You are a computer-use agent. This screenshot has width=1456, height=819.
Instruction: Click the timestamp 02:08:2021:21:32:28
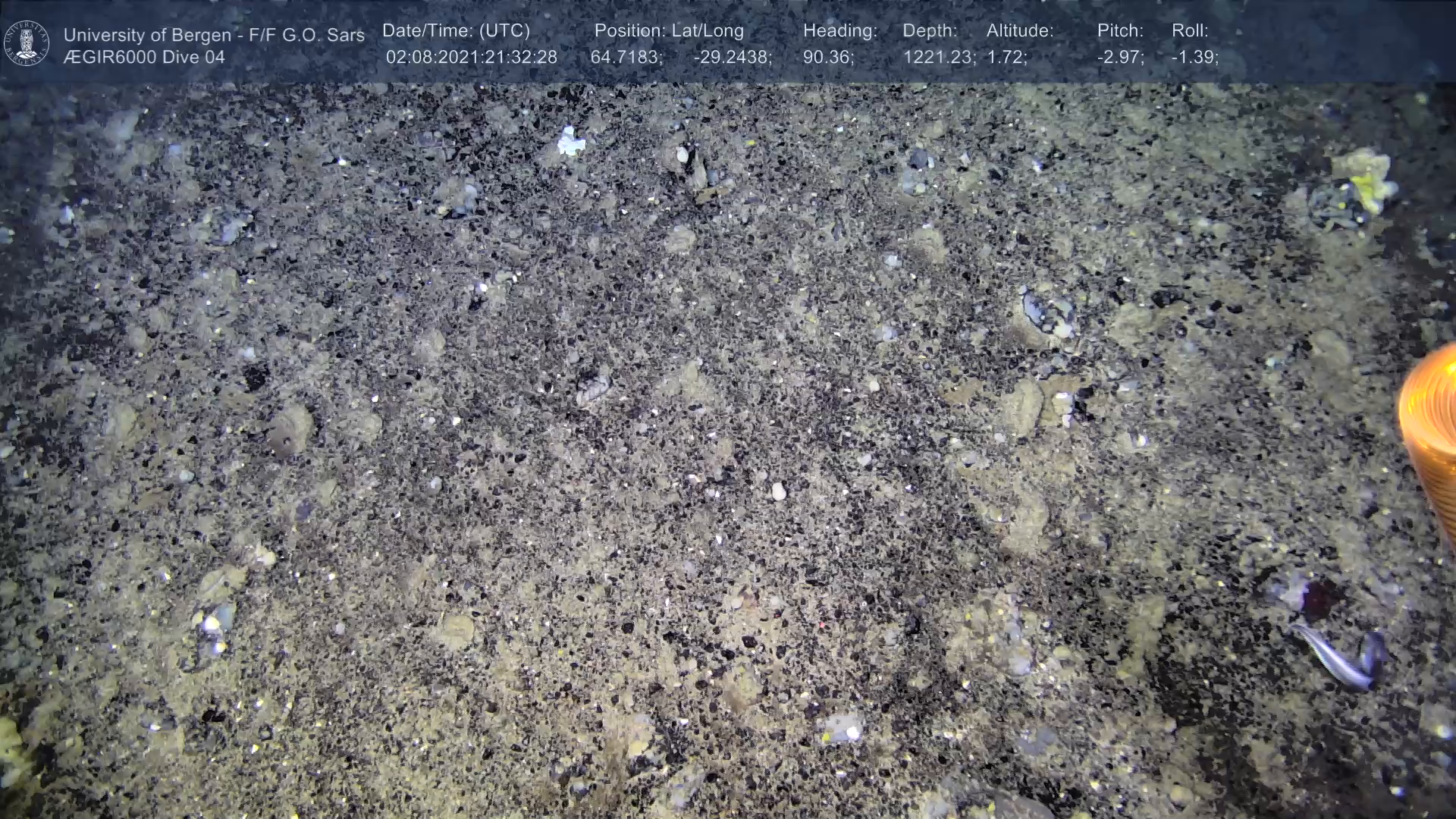tap(471, 58)
